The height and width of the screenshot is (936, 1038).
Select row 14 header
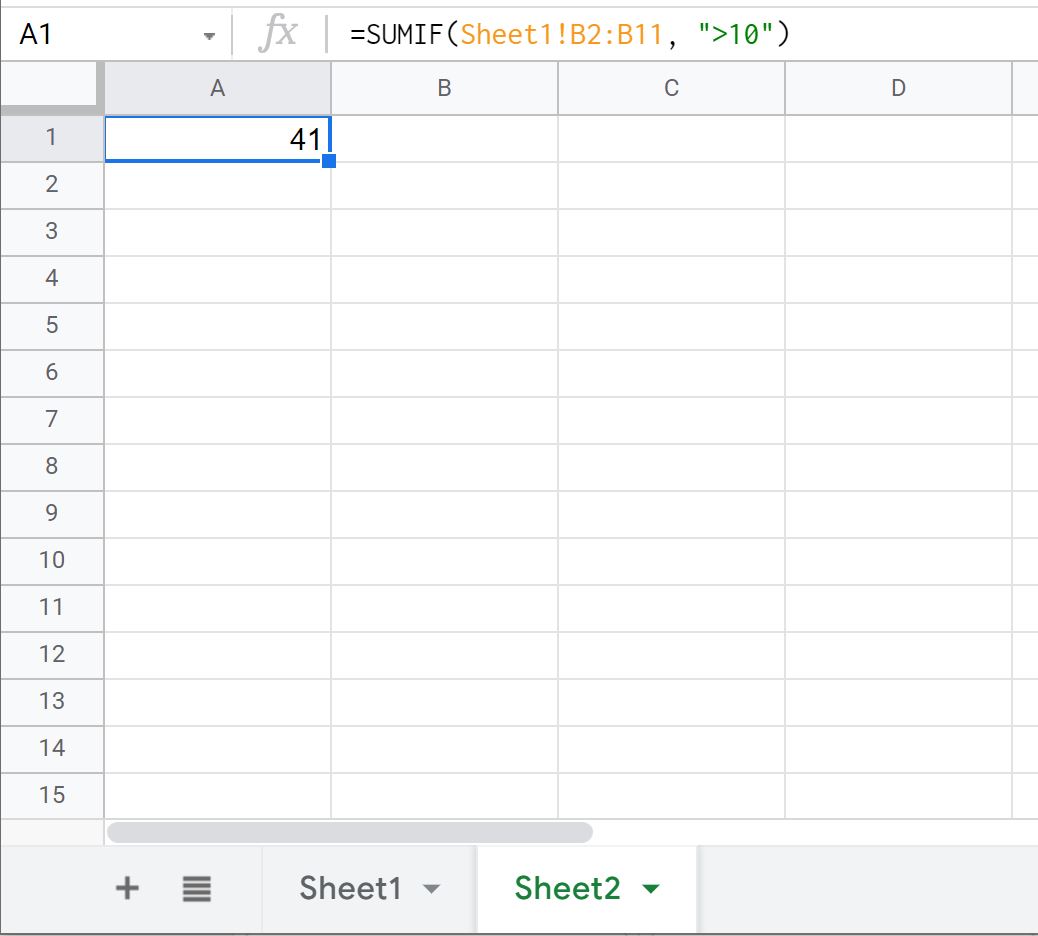[52, 749]
